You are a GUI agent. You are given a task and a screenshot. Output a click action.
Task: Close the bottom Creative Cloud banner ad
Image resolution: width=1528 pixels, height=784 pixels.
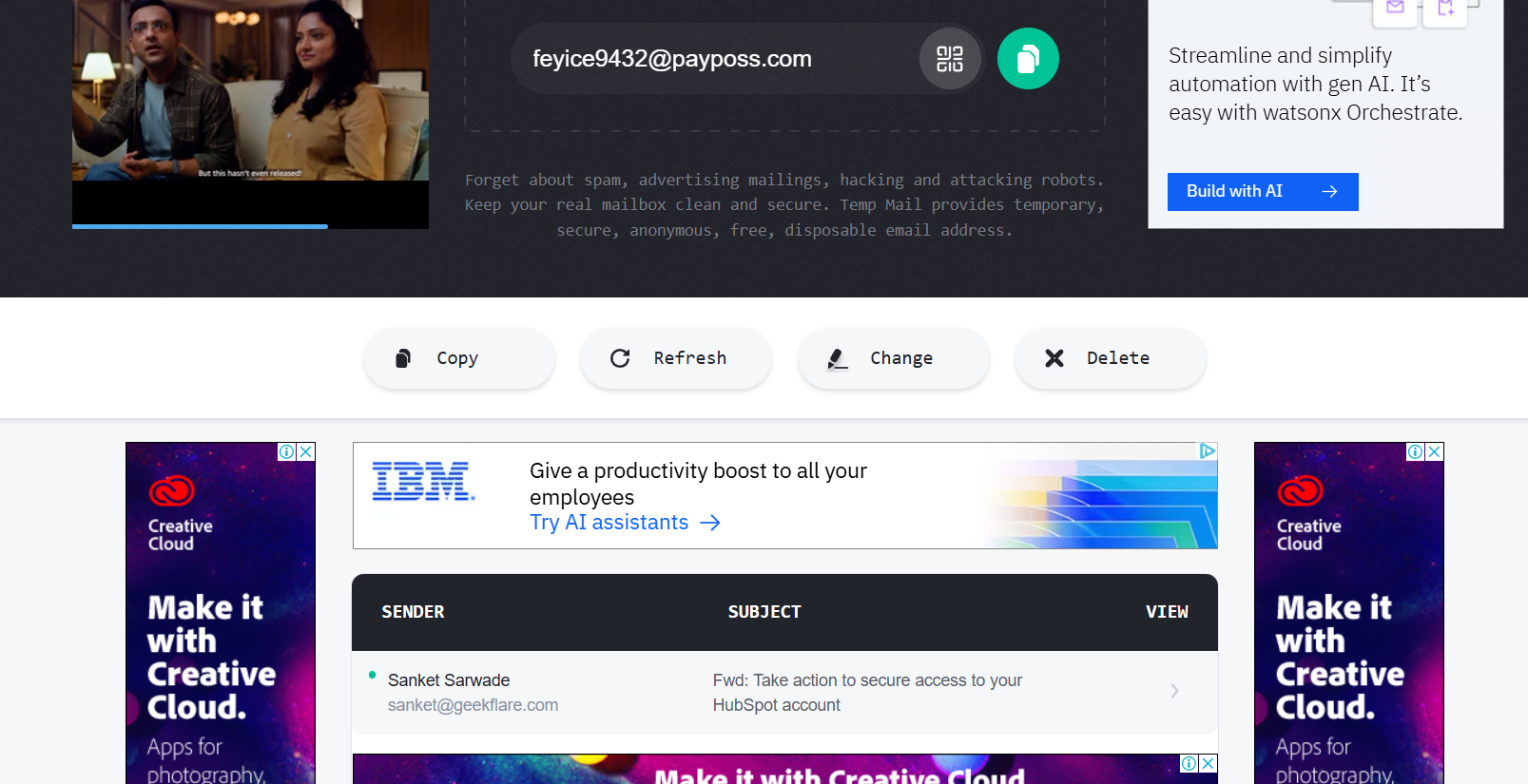coord(1208,764)
